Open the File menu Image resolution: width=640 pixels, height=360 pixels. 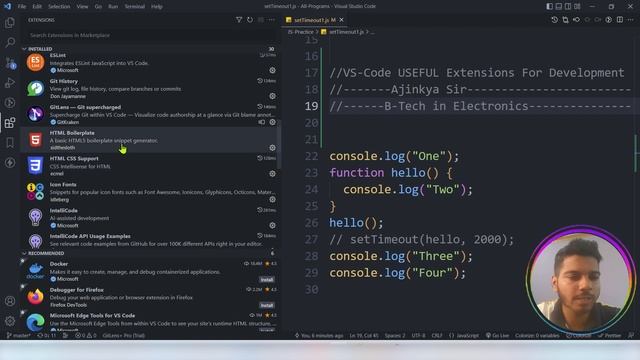22,7
